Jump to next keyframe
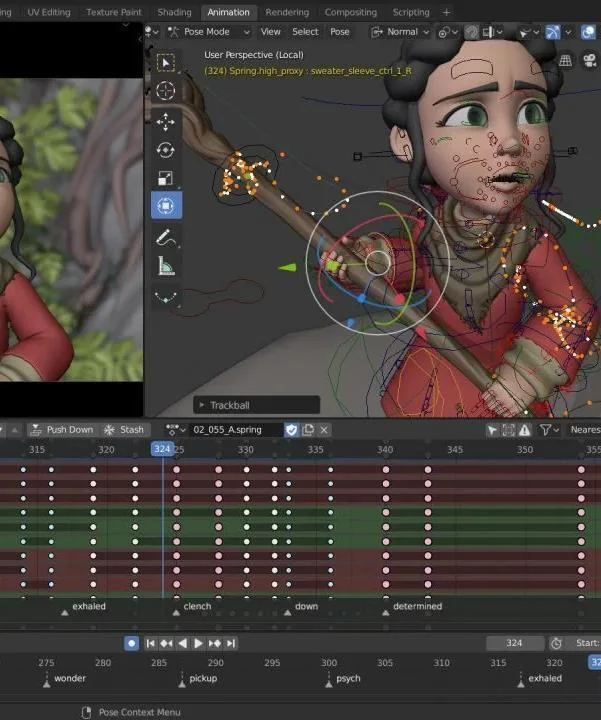This screenshot has height=720, width=601. click(x=214, y=643)
